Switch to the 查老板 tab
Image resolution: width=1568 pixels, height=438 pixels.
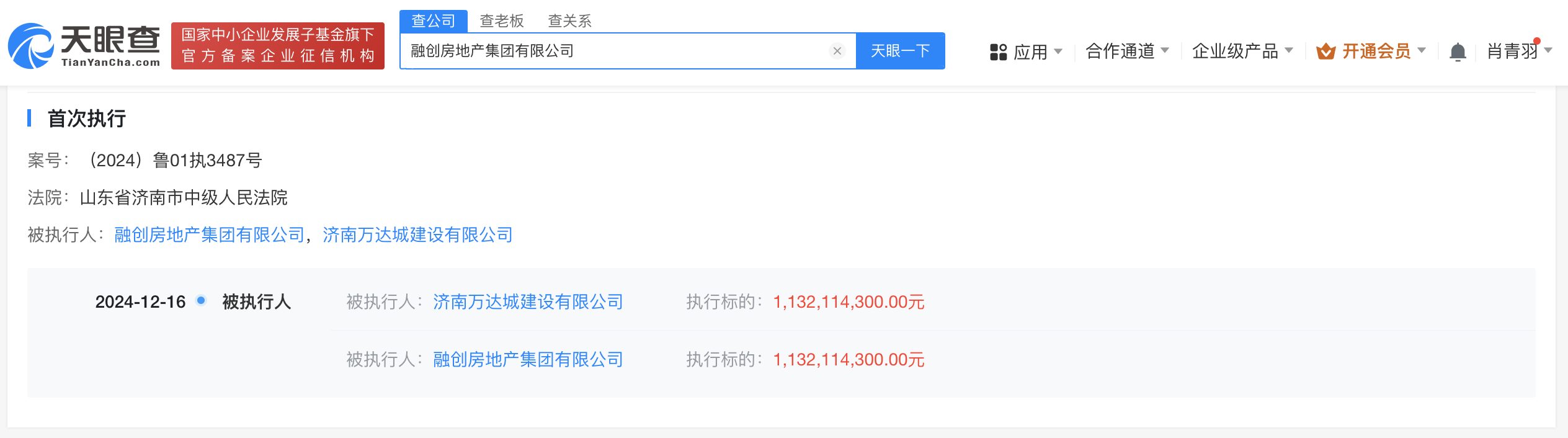(502, 21)
